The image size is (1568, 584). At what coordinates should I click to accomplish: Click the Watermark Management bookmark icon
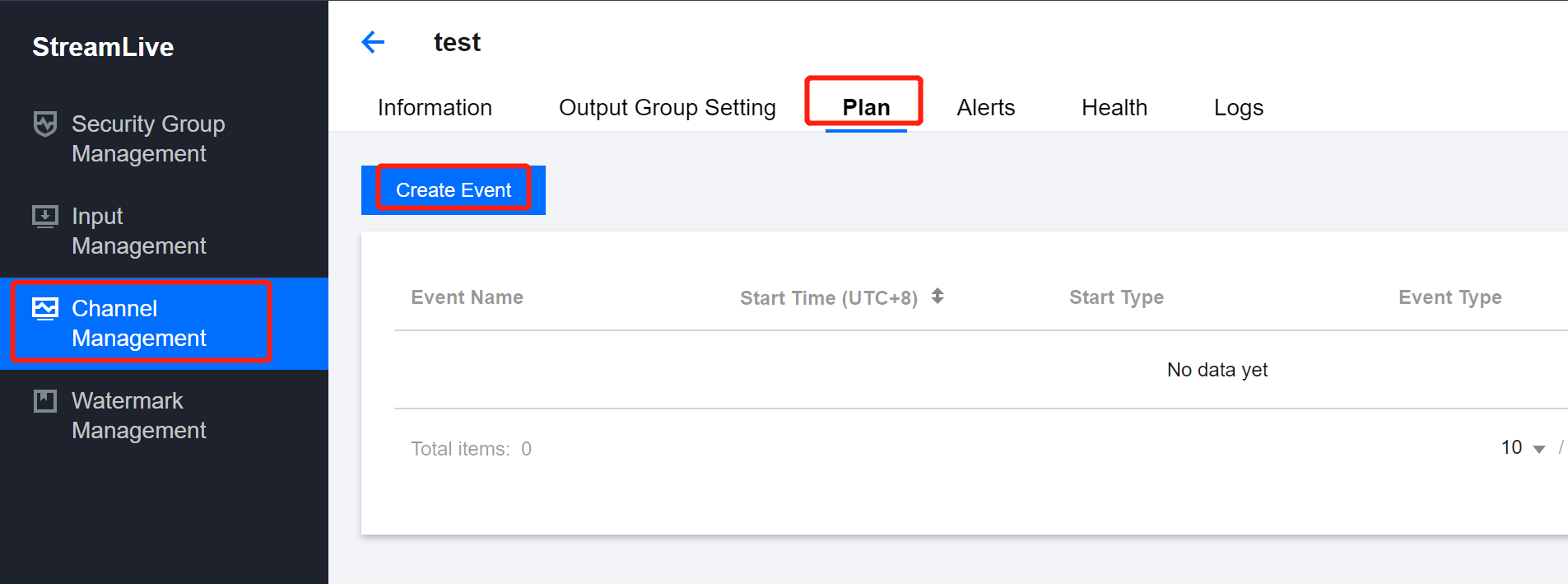(x=45, y=401)
